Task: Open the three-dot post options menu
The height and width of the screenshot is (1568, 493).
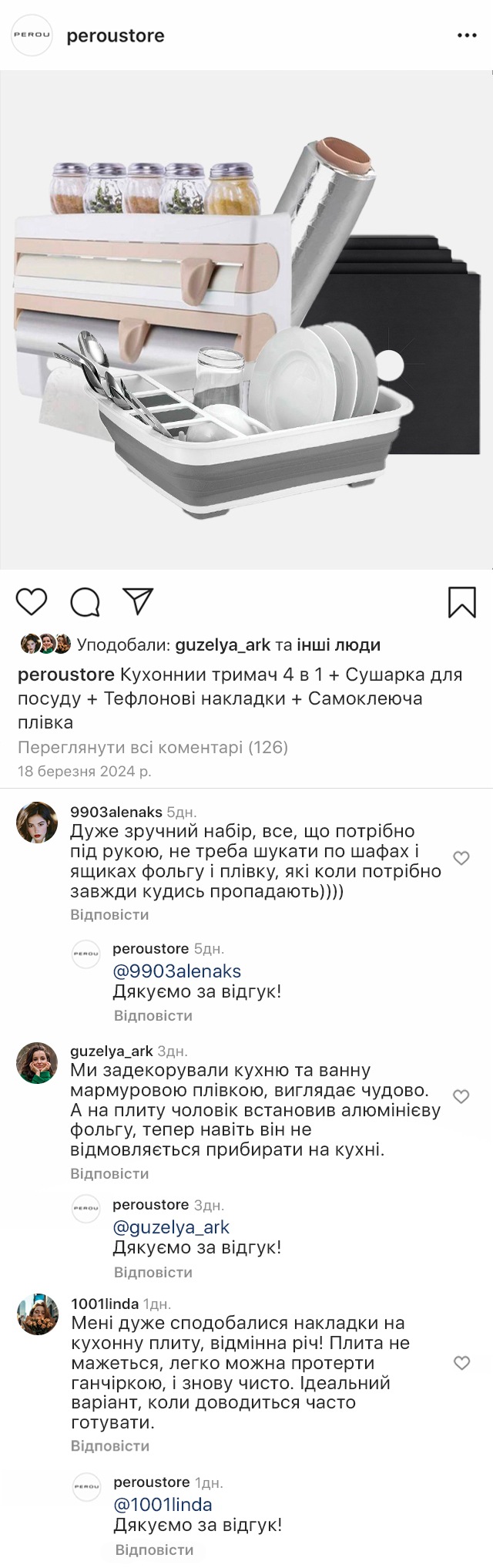Action: tap(467, 35)
